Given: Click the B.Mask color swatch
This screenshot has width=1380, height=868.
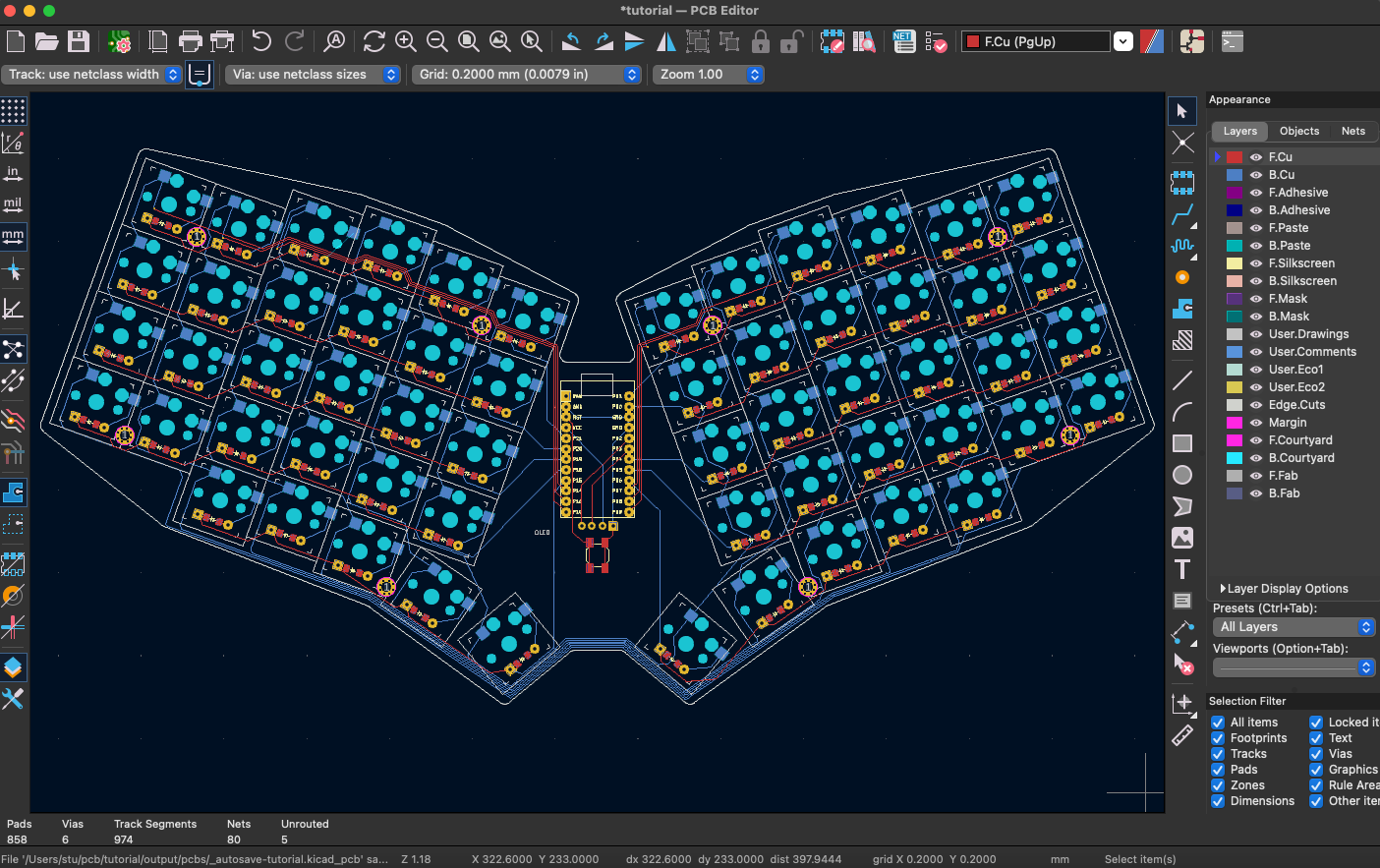Looking at the screenshot, I should click(x=1235, y=317).
